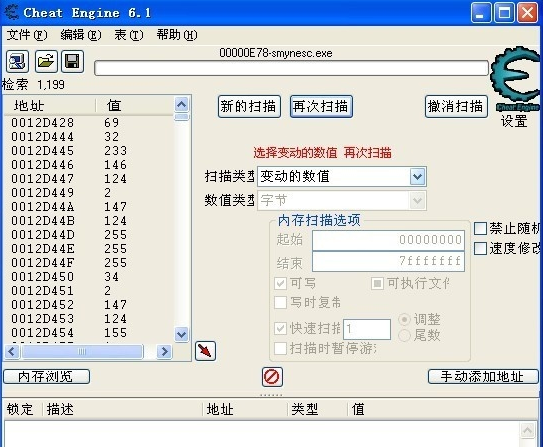This screenshot has height=447, width=543.
Task: Select result address 0012D449
Action: [x=42, y=193]
